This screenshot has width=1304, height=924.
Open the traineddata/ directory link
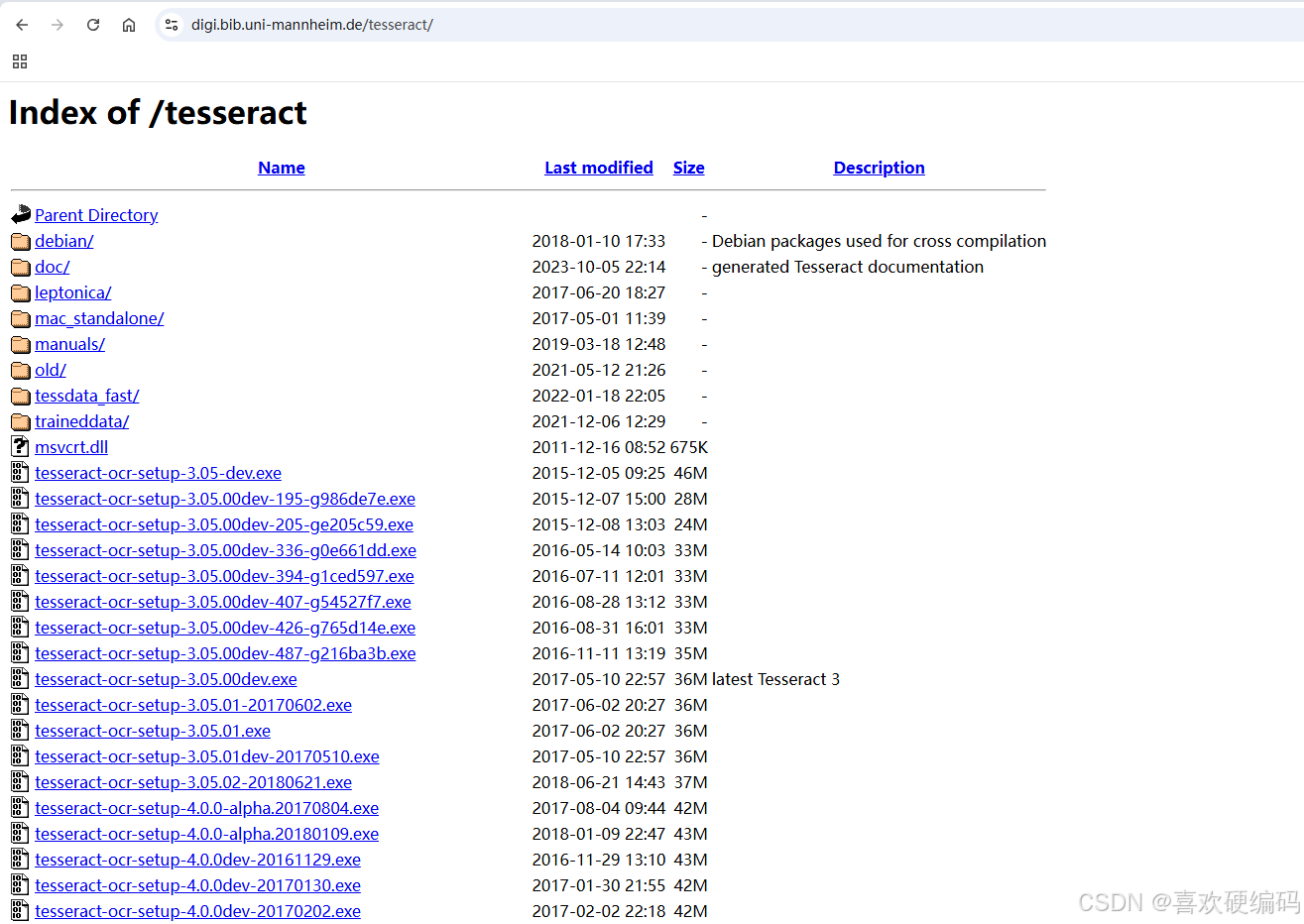click(82, 421)
